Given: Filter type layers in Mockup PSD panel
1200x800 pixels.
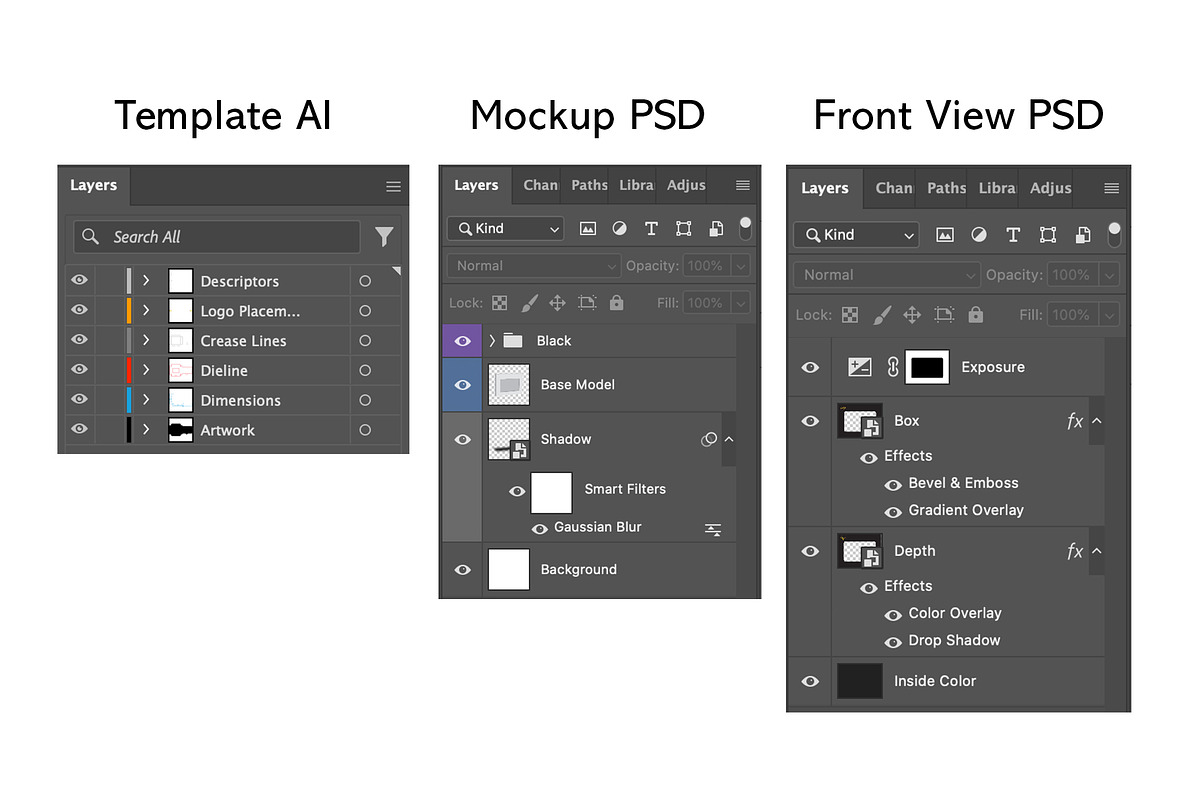Looking at the screenshot, I should (651, 229).
